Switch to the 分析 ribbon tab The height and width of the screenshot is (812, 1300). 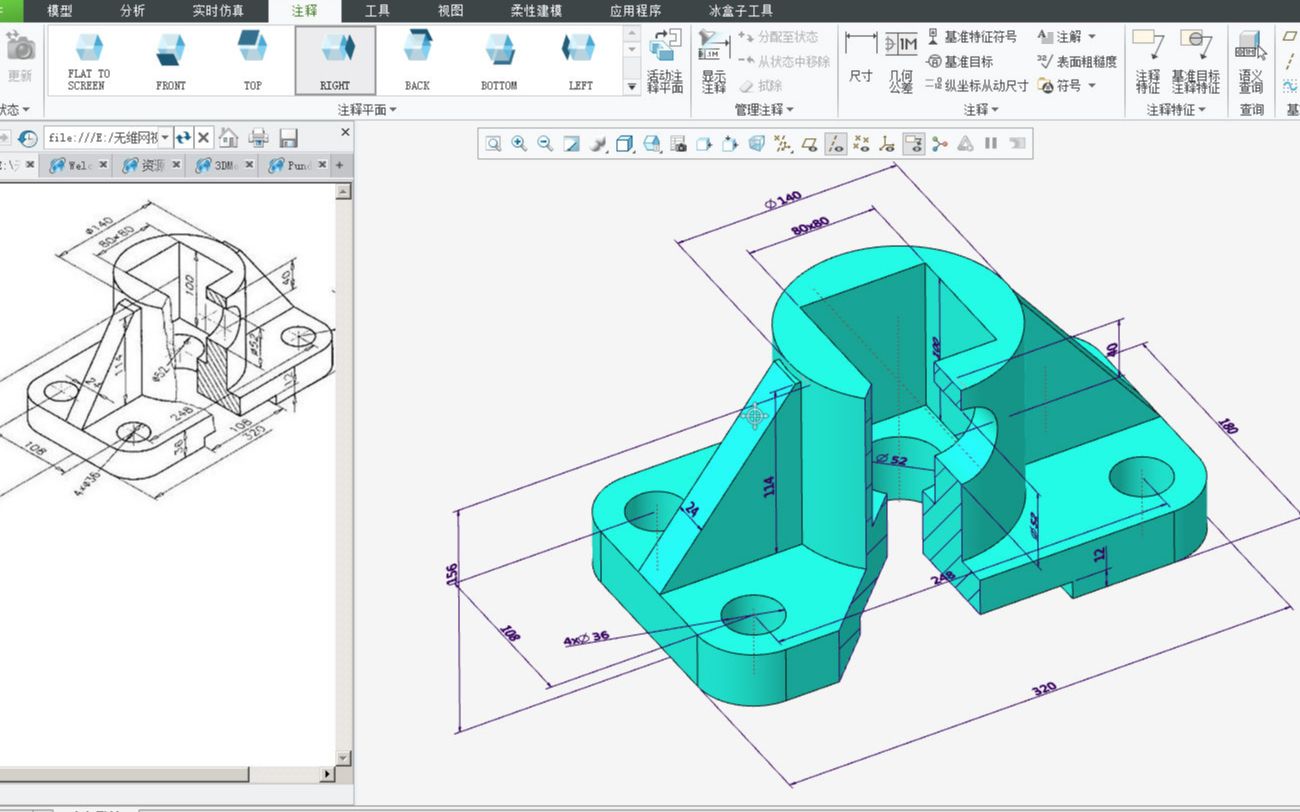(x=132, y=11)
